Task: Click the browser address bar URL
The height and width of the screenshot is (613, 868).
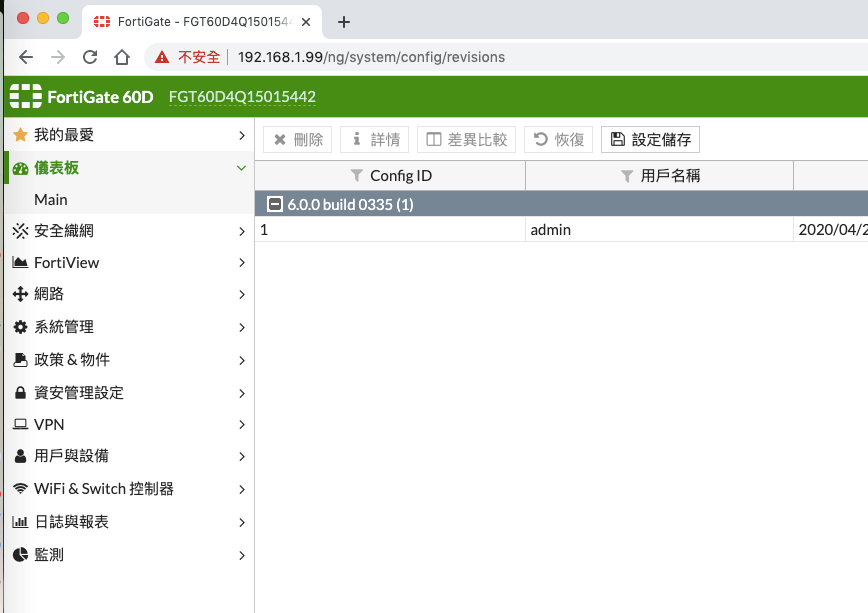Action: click(x=371, y=57)
